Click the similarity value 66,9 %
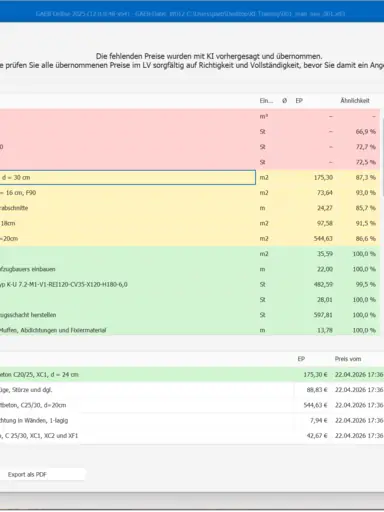This screenshot has width=384, height=512. coord(366,132)
